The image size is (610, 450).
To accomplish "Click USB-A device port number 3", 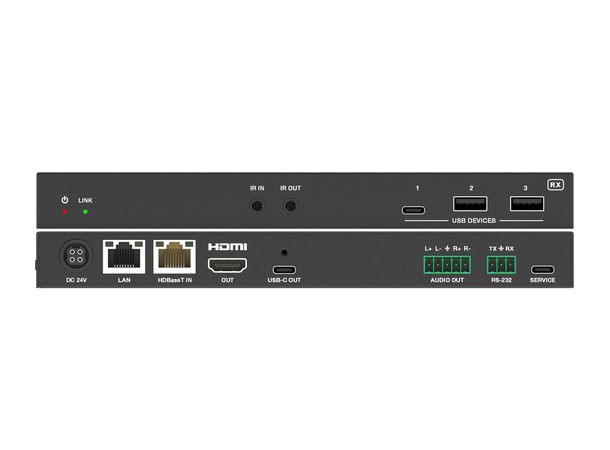I will [527, 204].
